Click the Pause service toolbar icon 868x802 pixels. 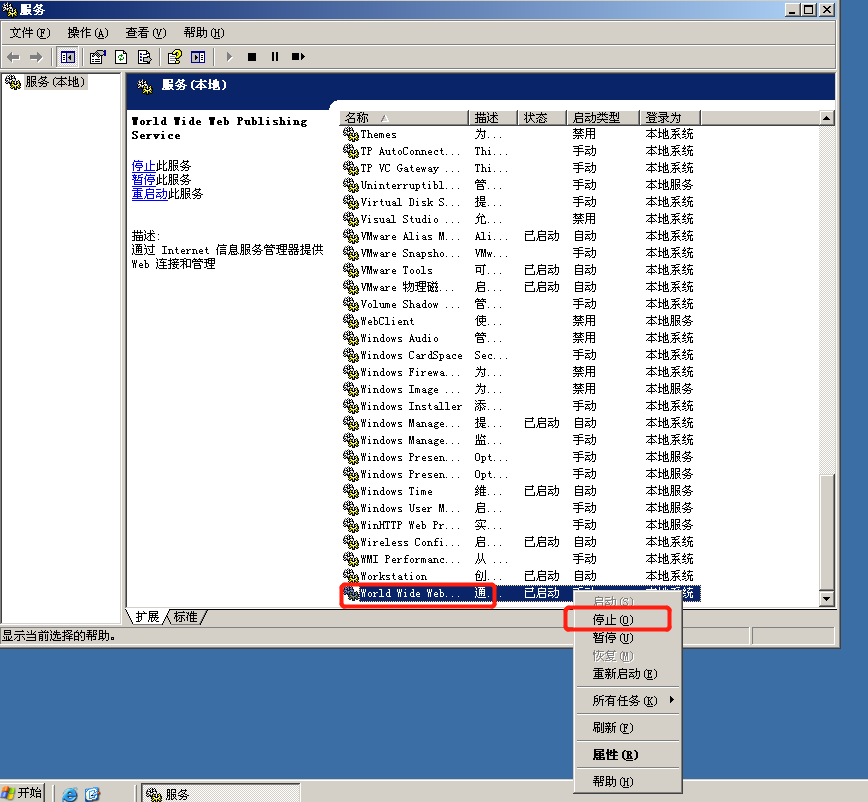point(273,57)
